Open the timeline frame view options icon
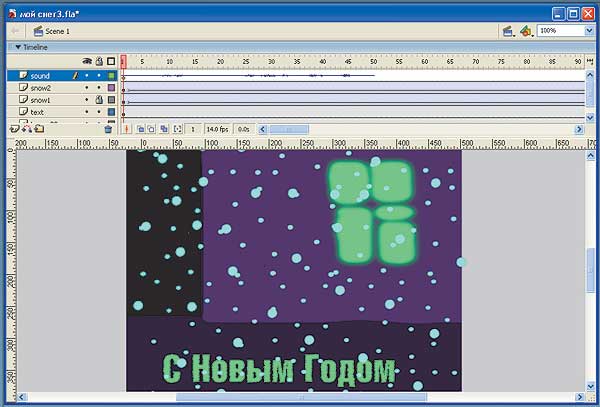 (x=590, y=61)
